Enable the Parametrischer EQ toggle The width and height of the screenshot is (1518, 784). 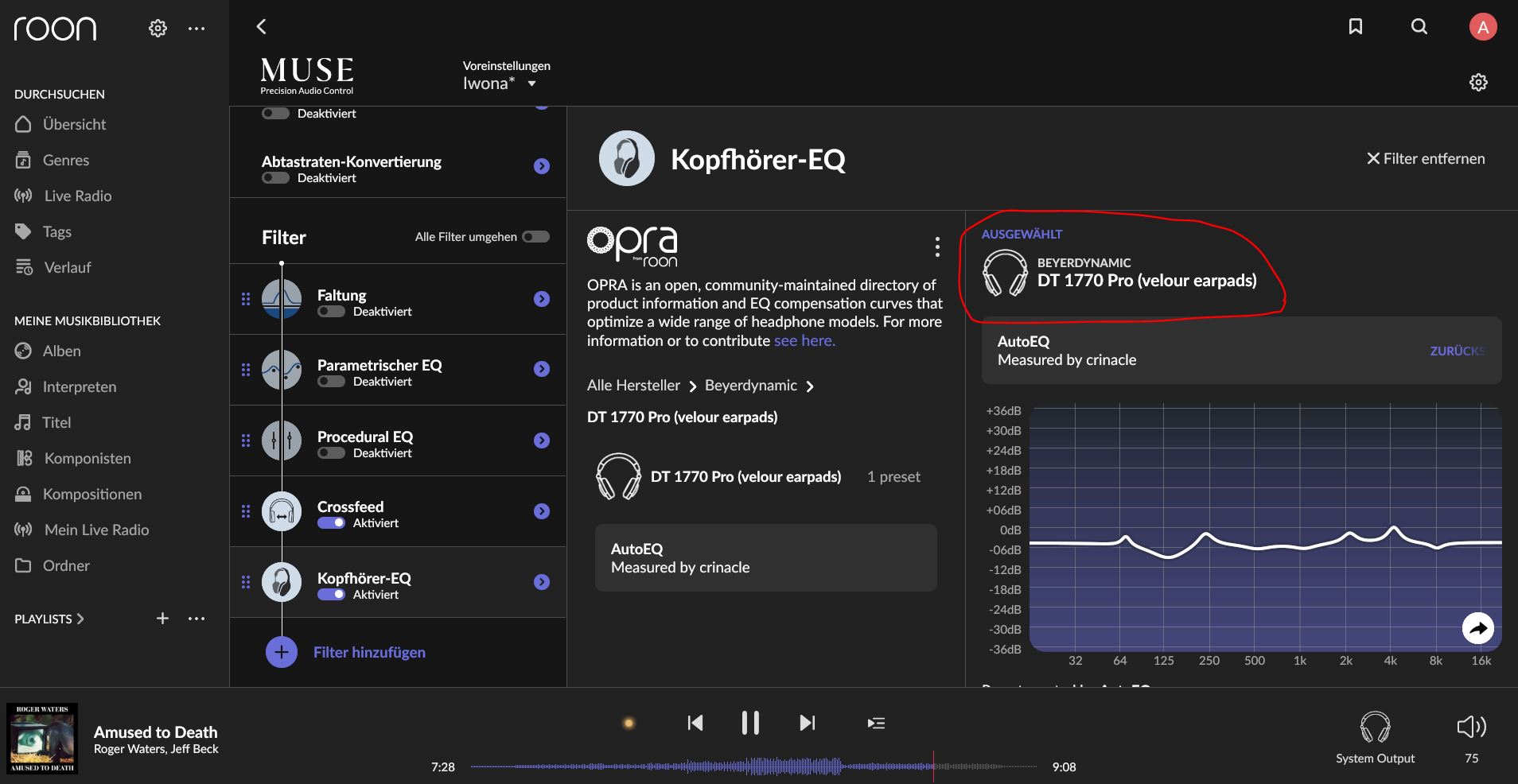(x=331, y=382)
